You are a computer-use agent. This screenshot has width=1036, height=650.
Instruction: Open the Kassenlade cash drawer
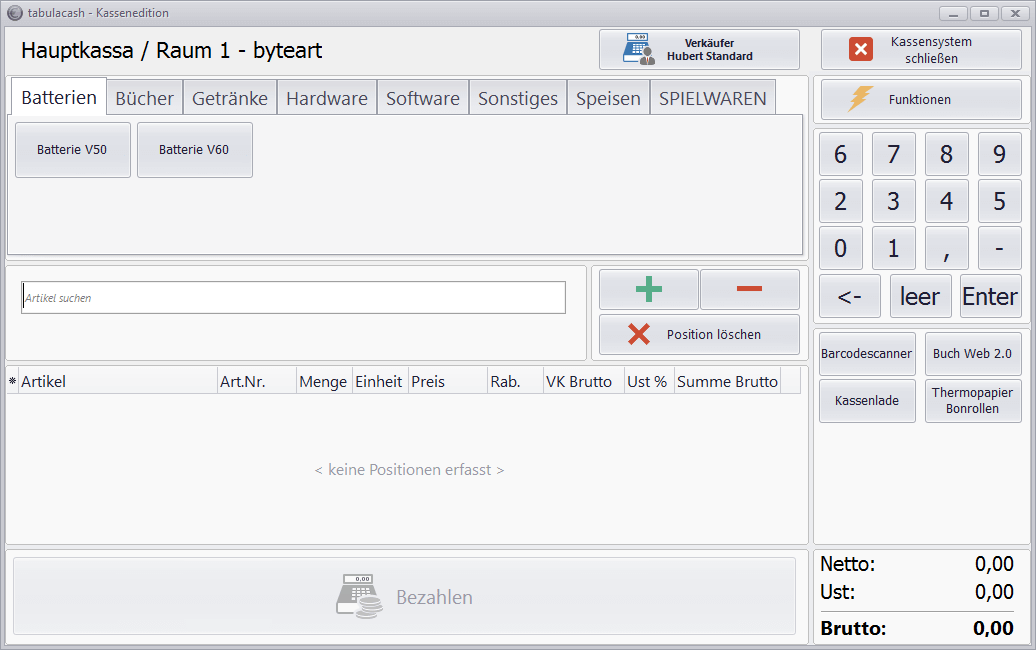[867, 401]
